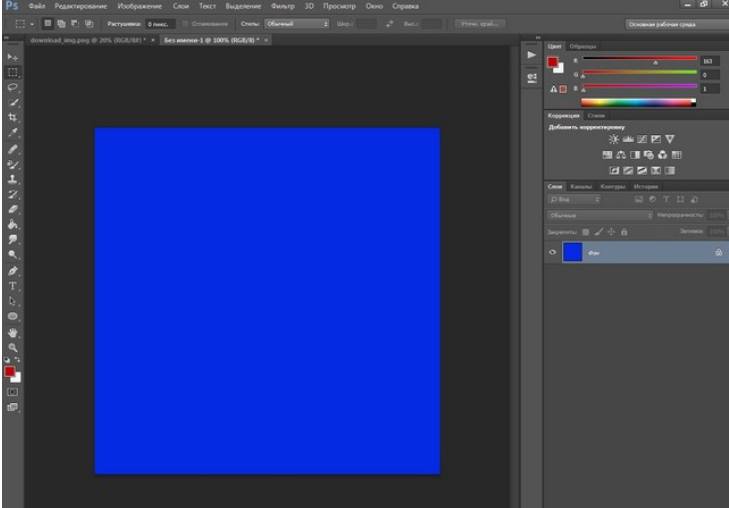Toggle filter for pixel layers
Screen dimensions: 729x508
click(638, 199)
